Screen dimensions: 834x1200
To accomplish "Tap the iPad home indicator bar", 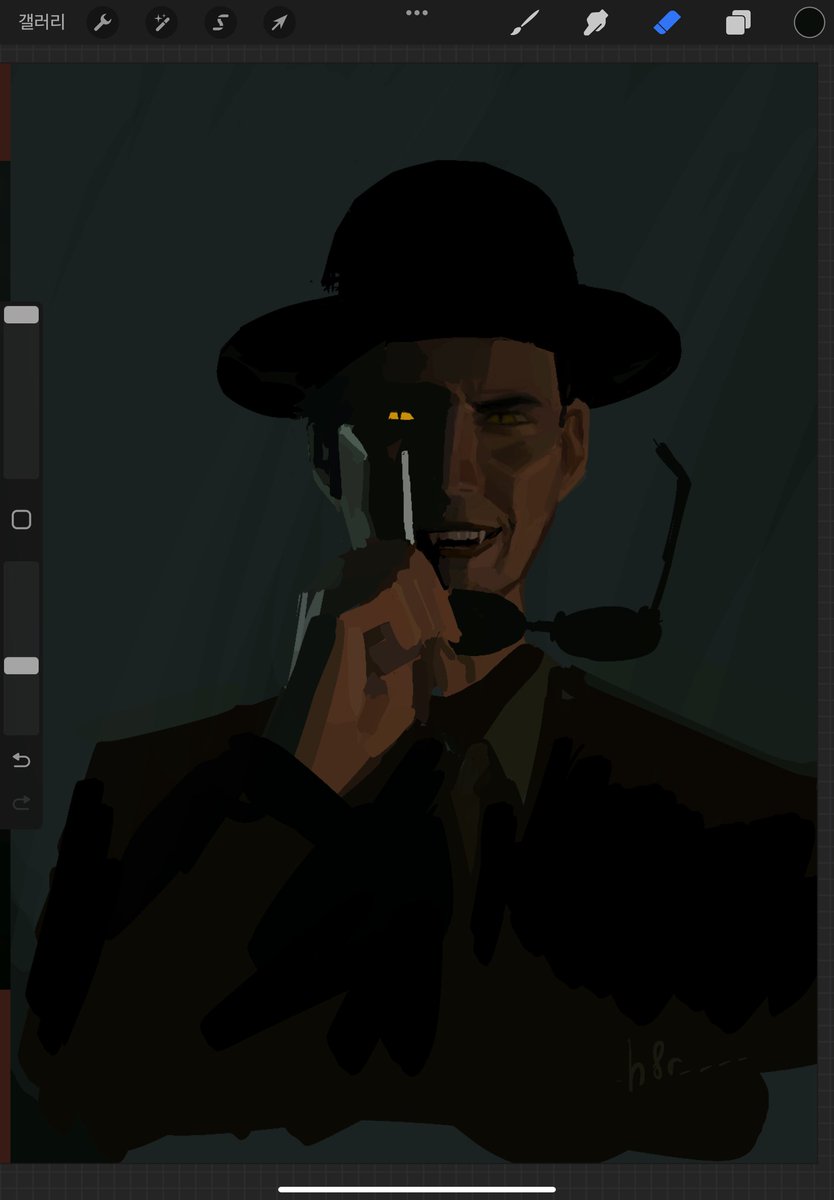I will click(x=417, y=1189).
